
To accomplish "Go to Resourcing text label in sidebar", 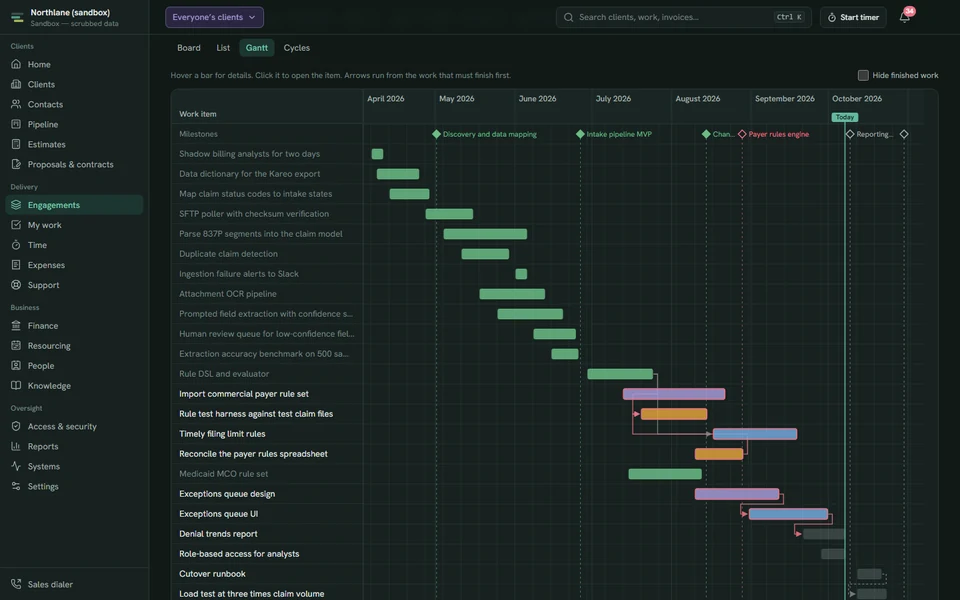I will point(49,345).
